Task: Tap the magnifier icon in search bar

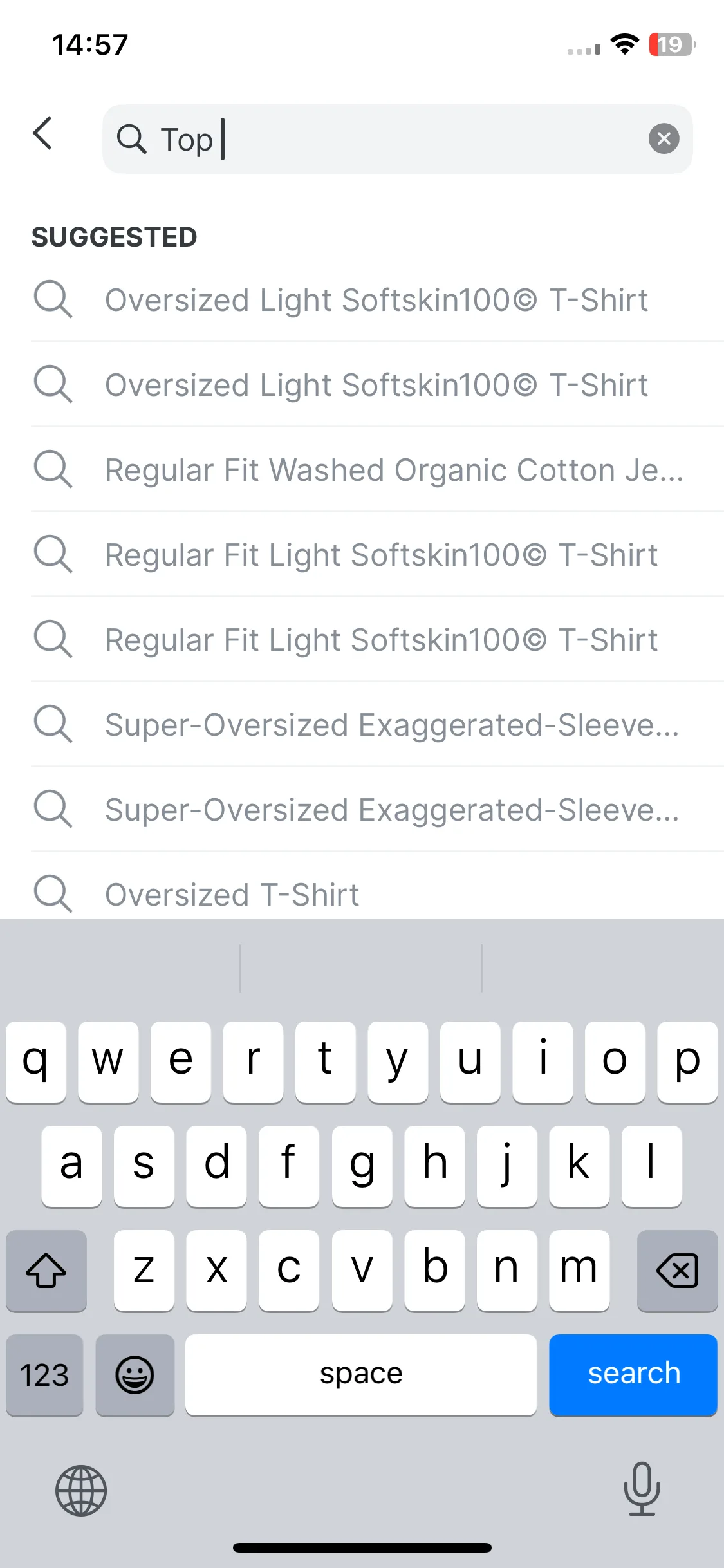Action: [132, 139]
